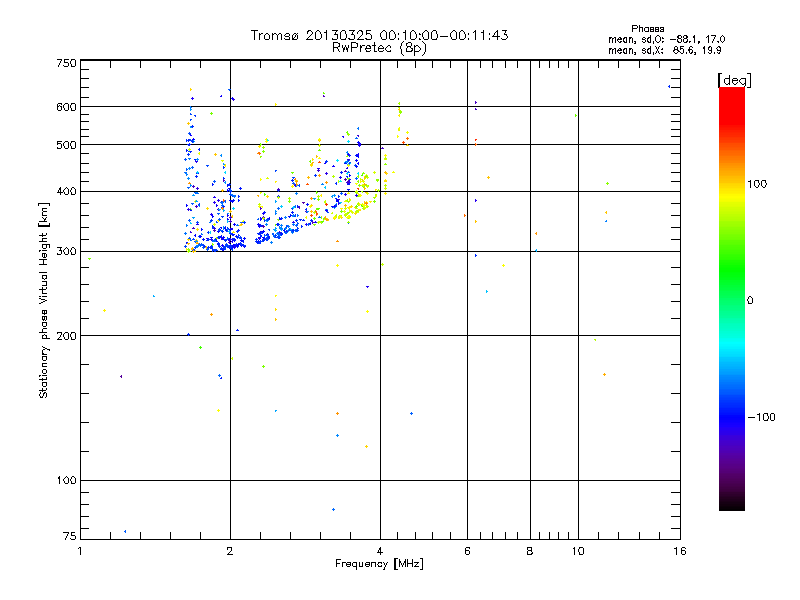Screen dimensions: 800x600
Task: Click the height axis tick "750"
Action: coord(67,63)
